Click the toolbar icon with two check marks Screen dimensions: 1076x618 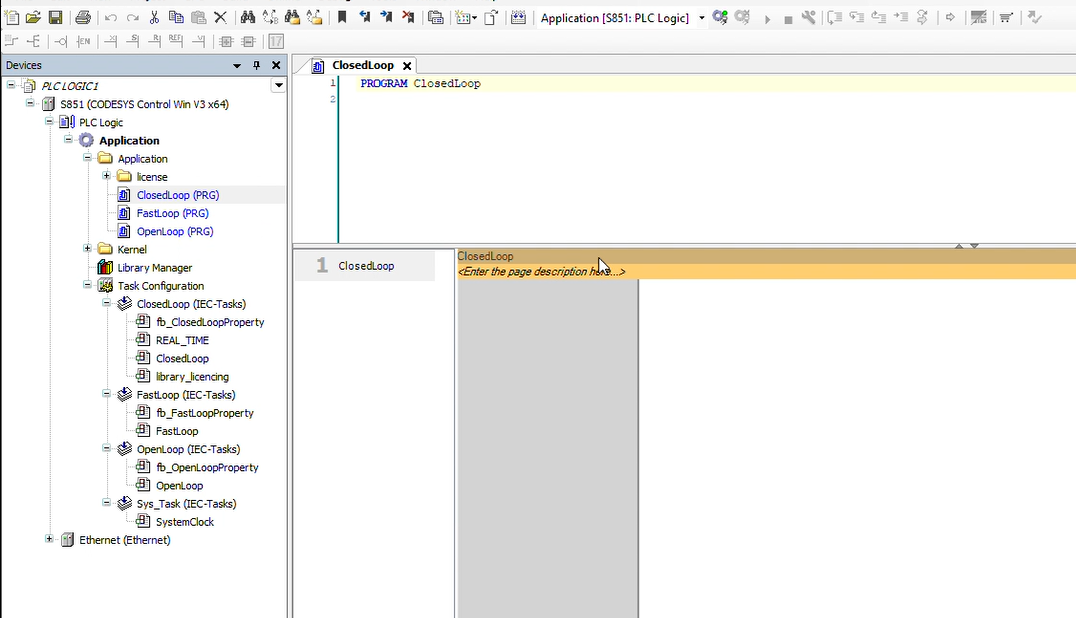click(x=1034, y=18)
